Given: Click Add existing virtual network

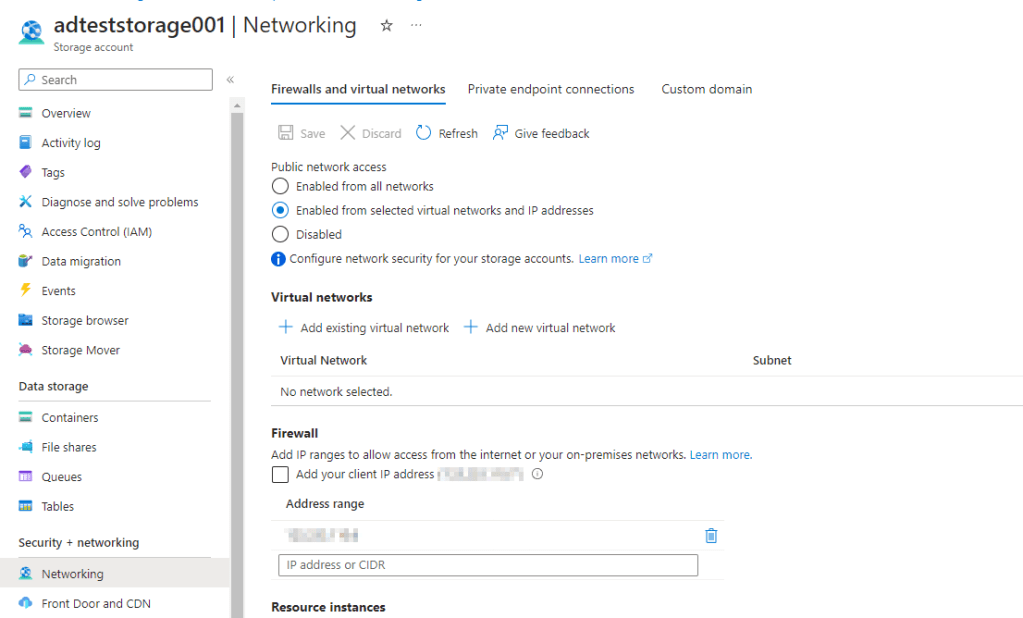Looking at the screenshot, I should [364, 328].
